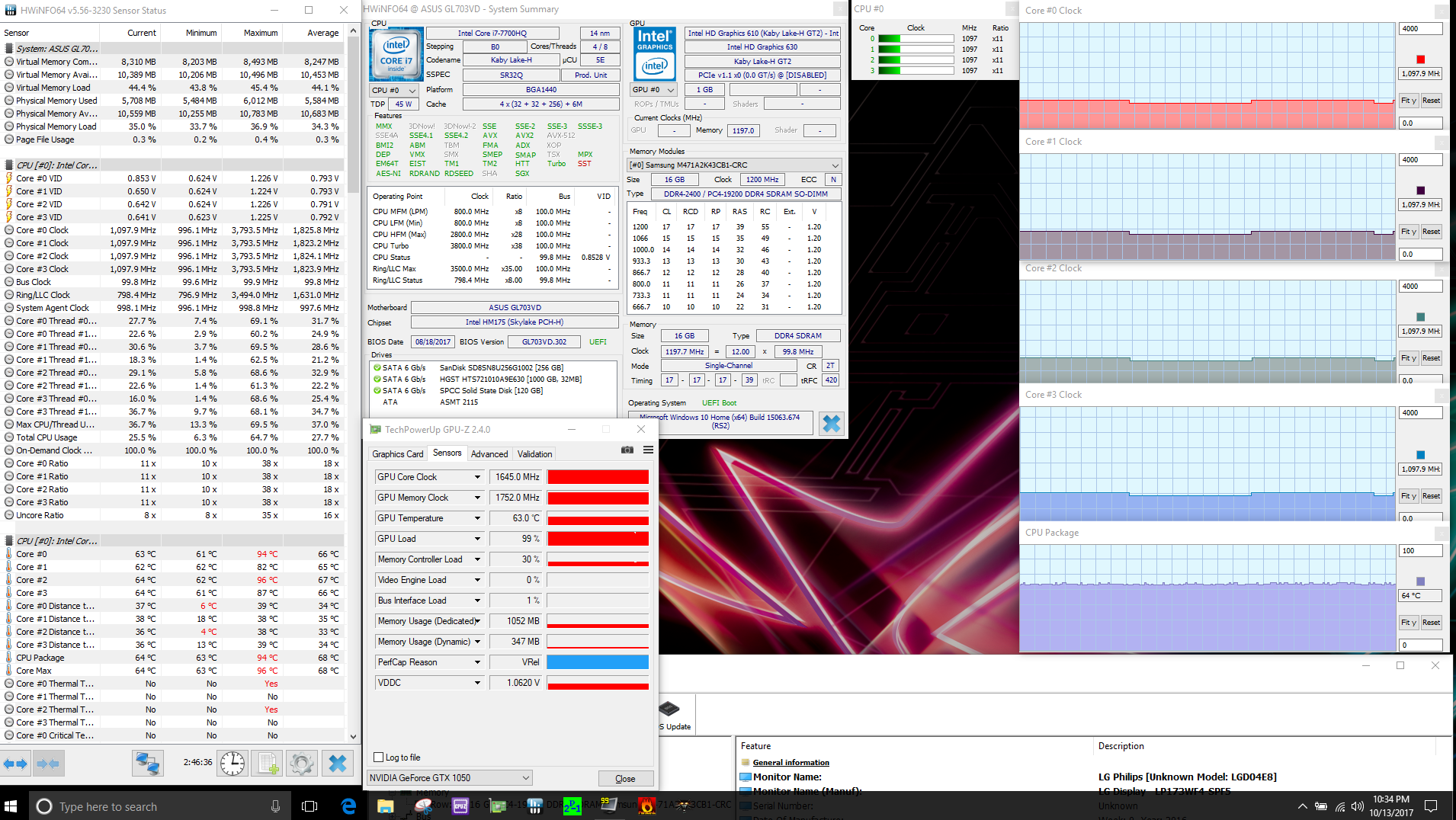The image size is (1456, 820).
Task: Open sensor settings gear icon in HWiNFO
Action: (x=302, y=763)
